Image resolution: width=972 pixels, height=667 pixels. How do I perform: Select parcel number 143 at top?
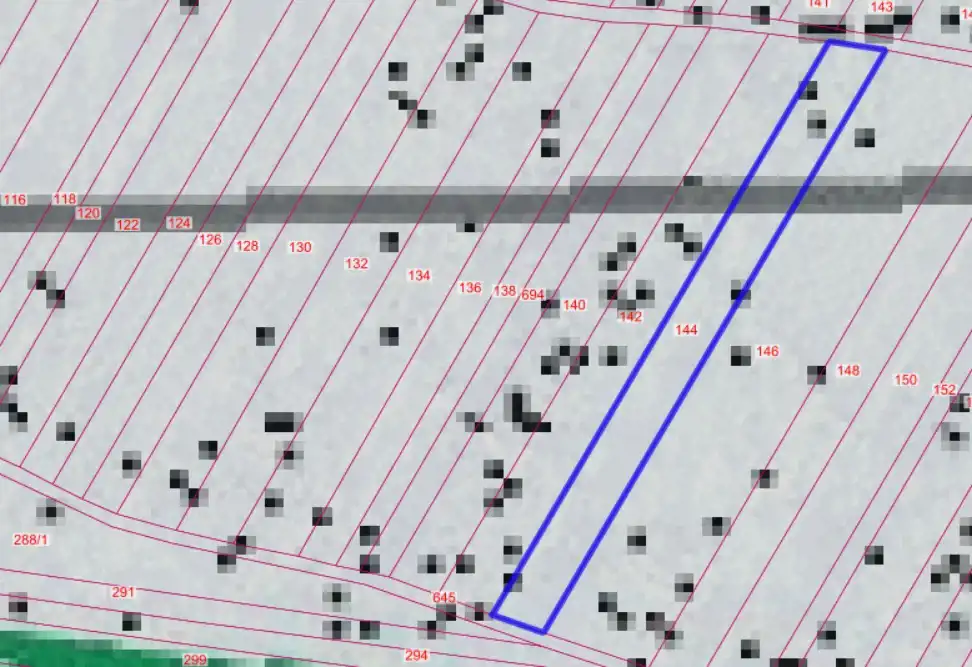[x=881, y=7]
